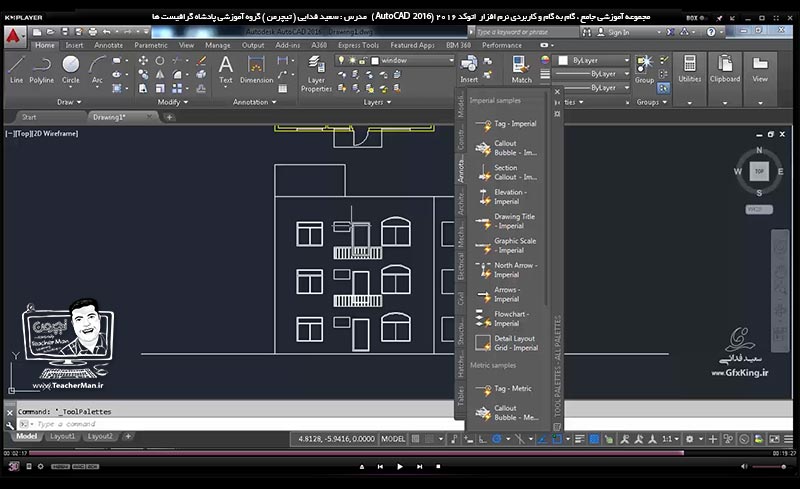800x489 pixels.
Task: Insert the Detail Layout Grid - Imperial tool
Action: pos(506,343)
